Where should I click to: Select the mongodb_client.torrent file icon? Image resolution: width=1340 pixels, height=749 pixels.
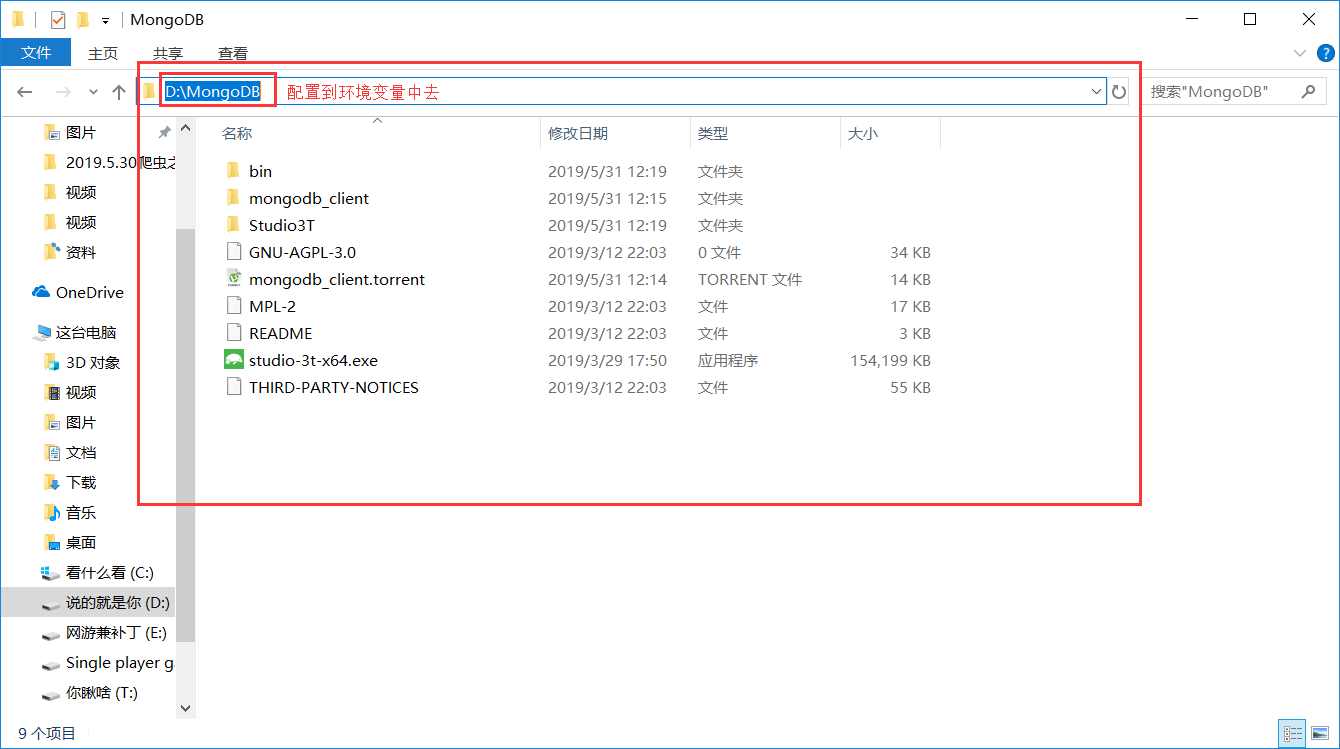pos(233,279)
